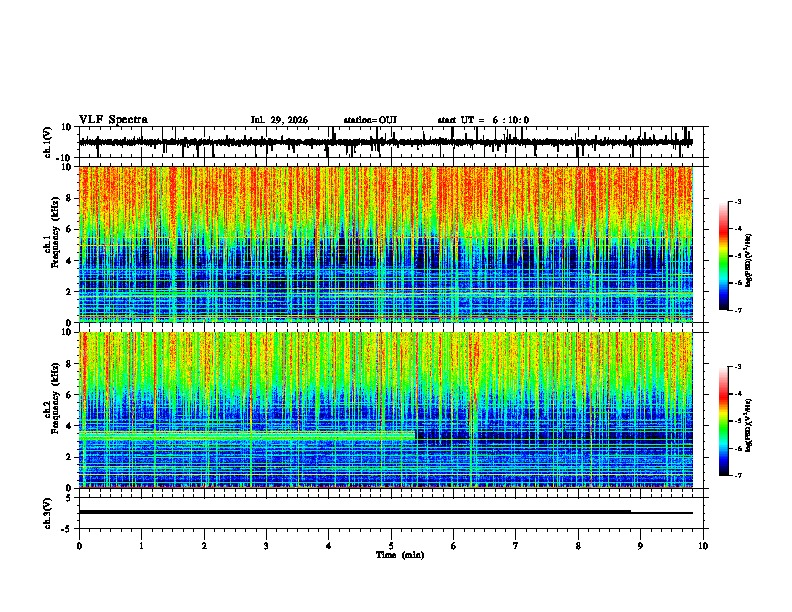Click the "-3" label on ch.2 color bar
Viewport: 792px width, 612px height.
coord(738,367)
